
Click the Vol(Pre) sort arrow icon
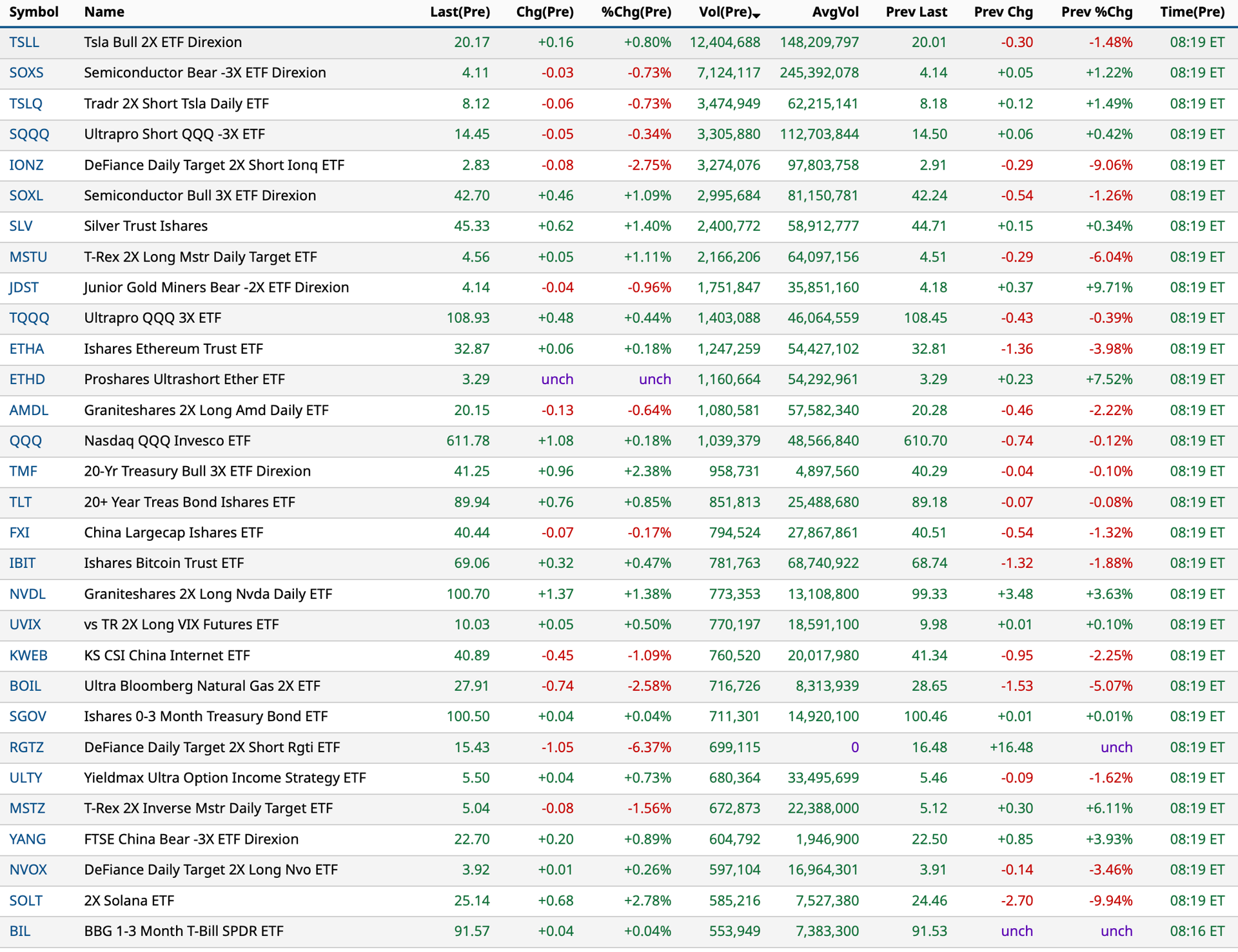[x=756, y=15]
